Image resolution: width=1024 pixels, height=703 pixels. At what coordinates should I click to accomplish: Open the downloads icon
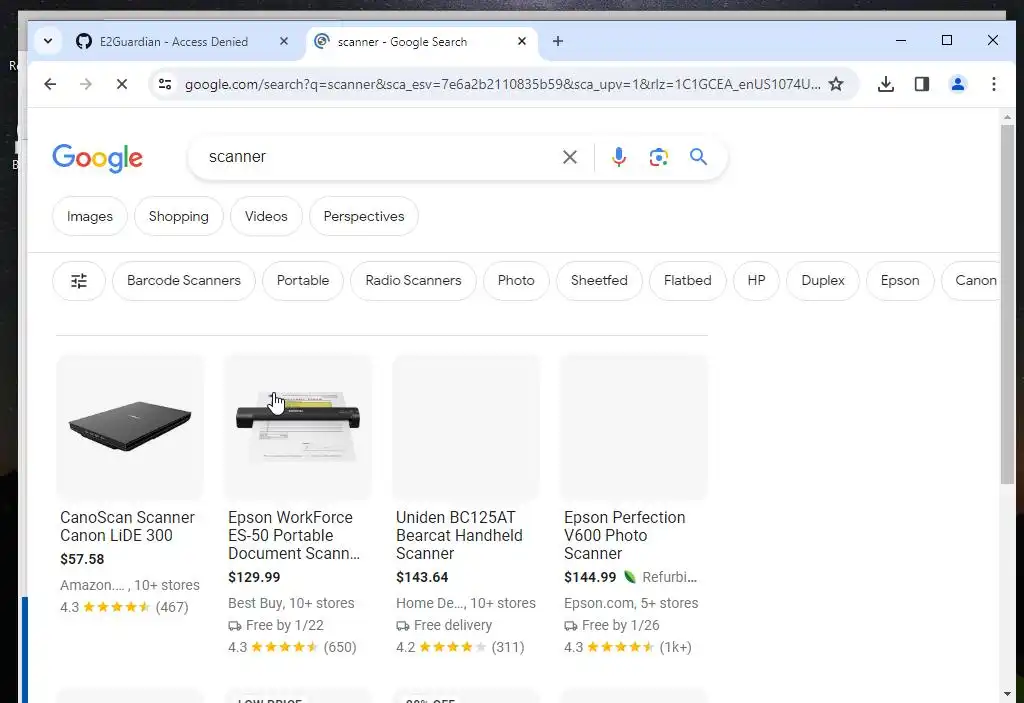coord(886,84)
